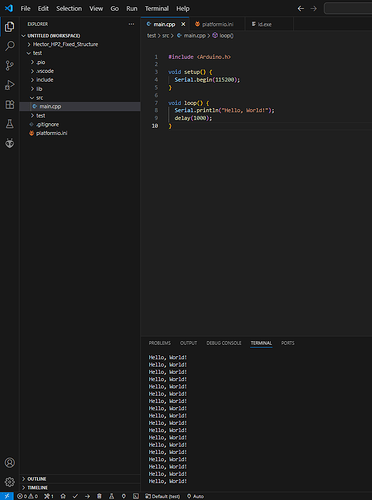Click the Default (test) environment switcher
This screenshot has width=372, height=500.
(x=163, y=496)
